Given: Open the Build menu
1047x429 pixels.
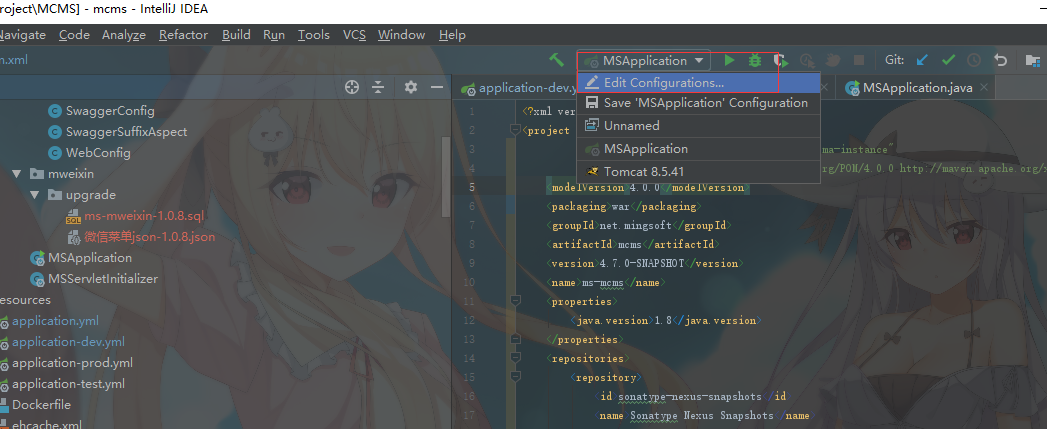Looking at the screenshot, I should pos(236,35).
